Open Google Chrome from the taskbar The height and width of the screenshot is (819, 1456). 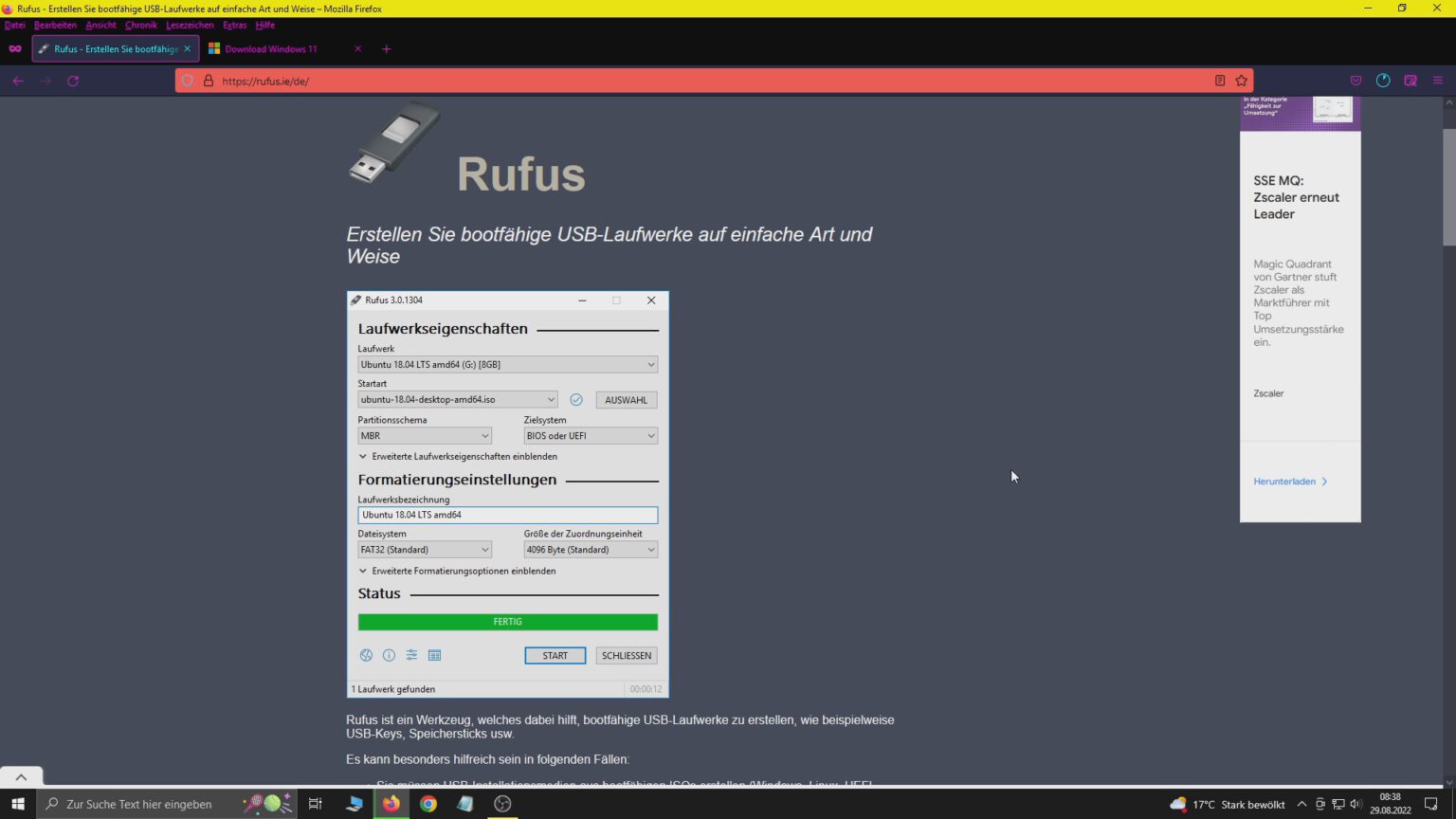click(428, 804)
